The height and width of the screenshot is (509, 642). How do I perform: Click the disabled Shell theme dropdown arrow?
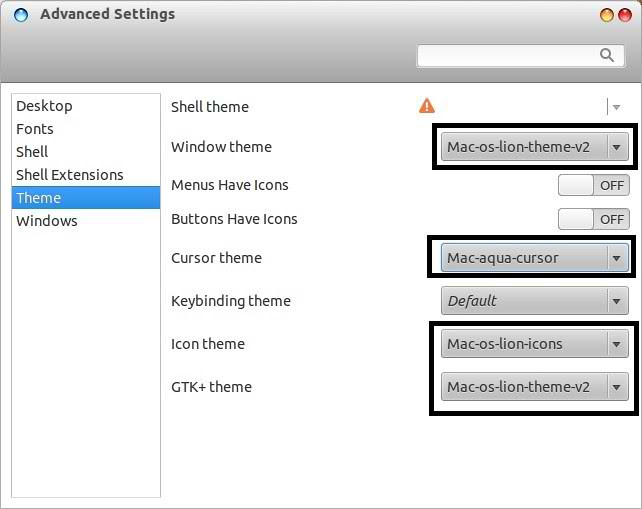pyautogui.click(x=616, y=107)
